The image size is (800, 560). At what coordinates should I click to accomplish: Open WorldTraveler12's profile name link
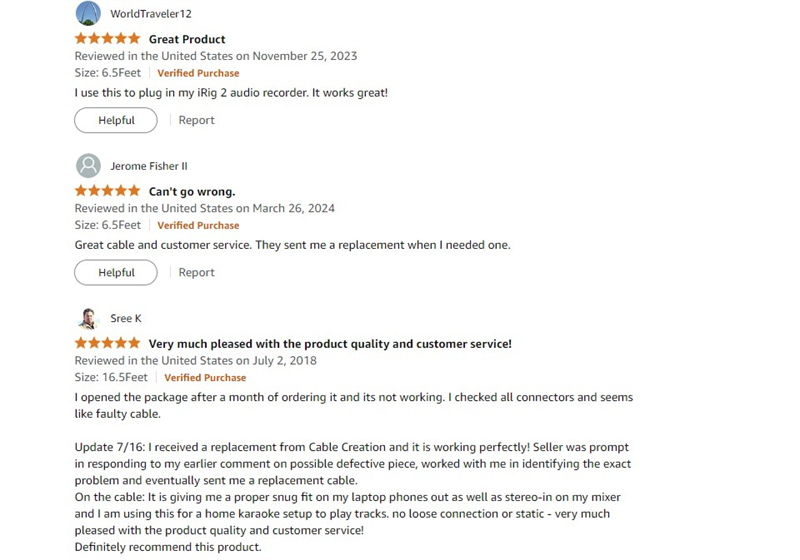[151, 14]
